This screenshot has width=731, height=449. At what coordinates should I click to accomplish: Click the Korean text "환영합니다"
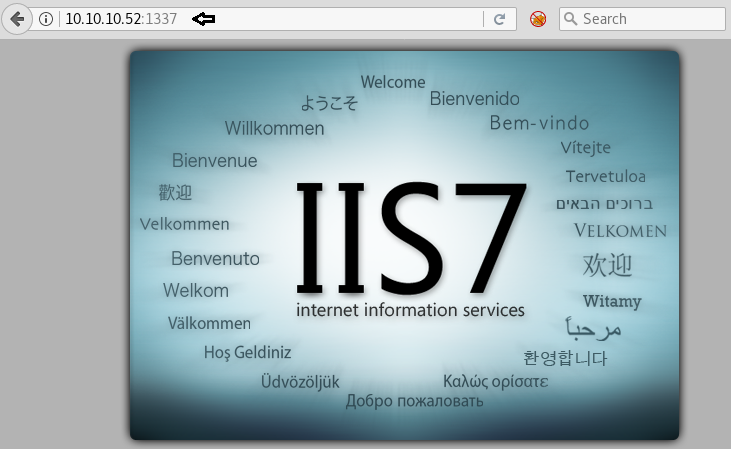[565, 358]
